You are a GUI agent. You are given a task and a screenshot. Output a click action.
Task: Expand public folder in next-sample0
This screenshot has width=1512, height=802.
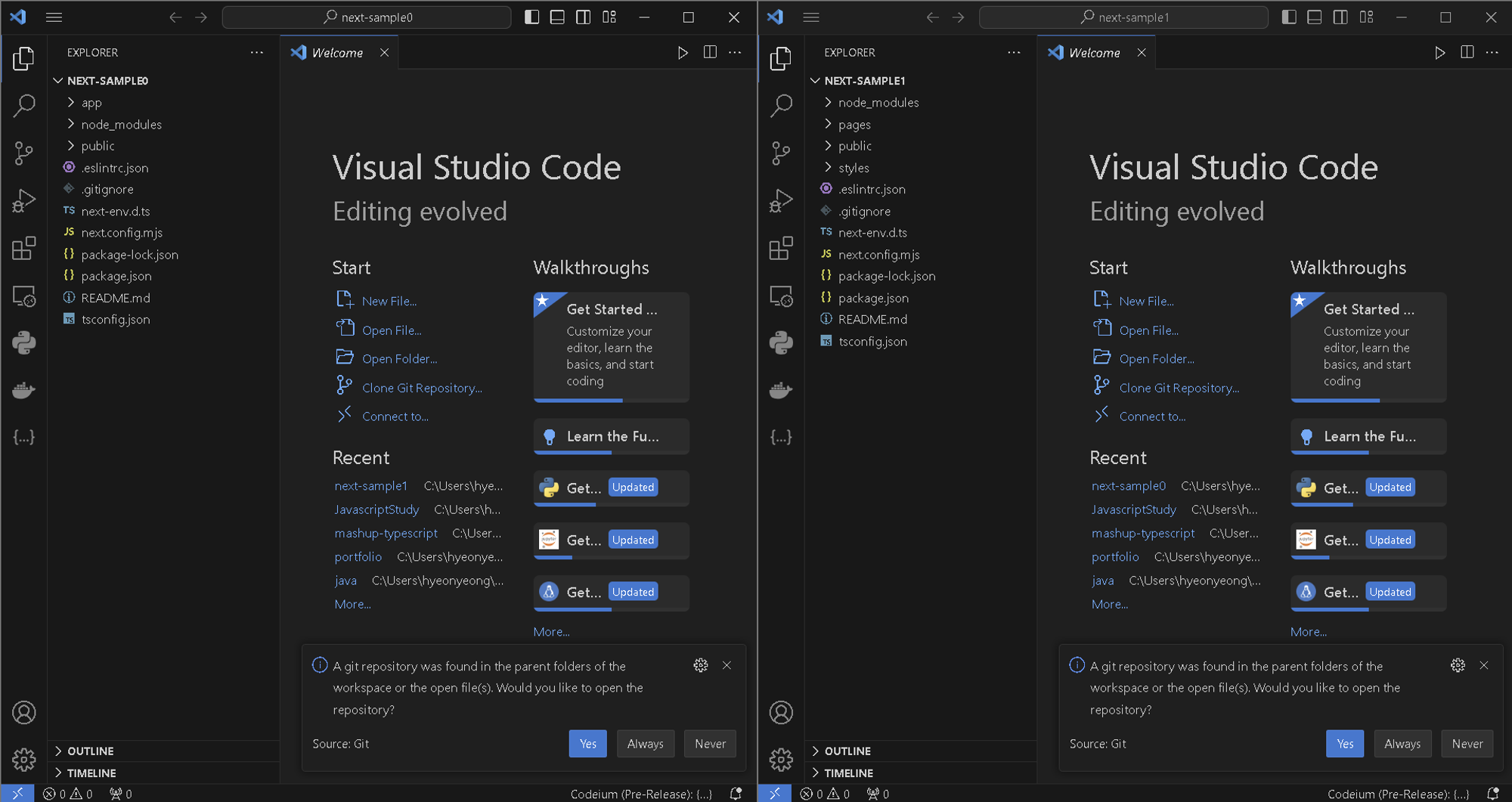(163, 146)
